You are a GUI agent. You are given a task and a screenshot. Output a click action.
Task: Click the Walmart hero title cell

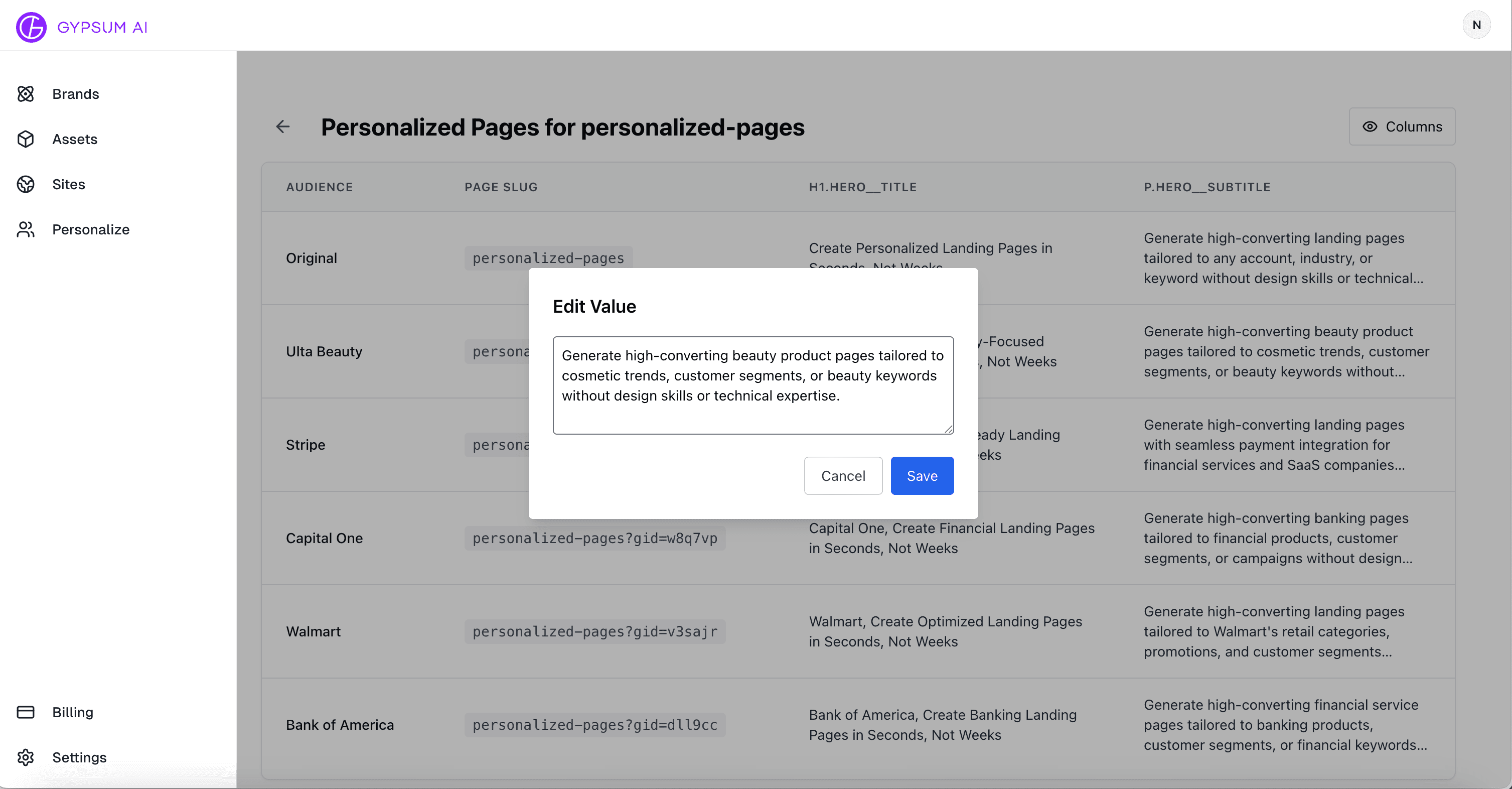click(945, 632)
